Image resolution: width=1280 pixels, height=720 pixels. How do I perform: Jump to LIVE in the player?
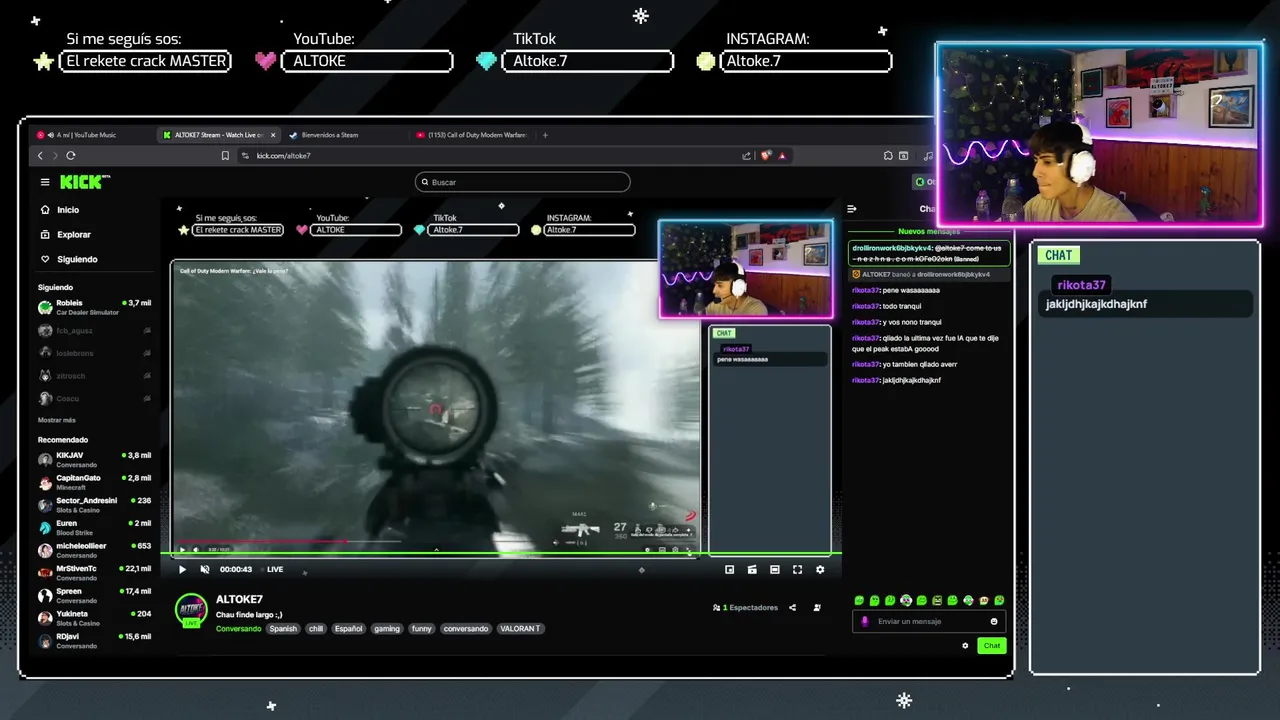tap(275, 570)
